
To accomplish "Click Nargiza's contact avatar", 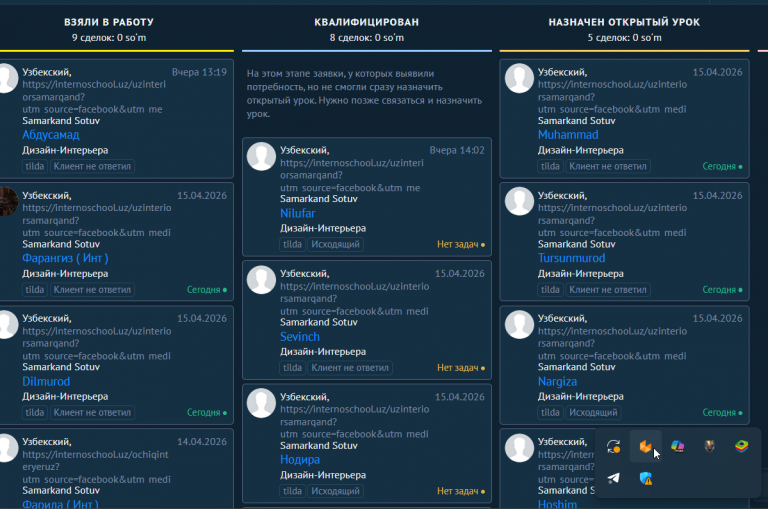I will pos(519,325).
